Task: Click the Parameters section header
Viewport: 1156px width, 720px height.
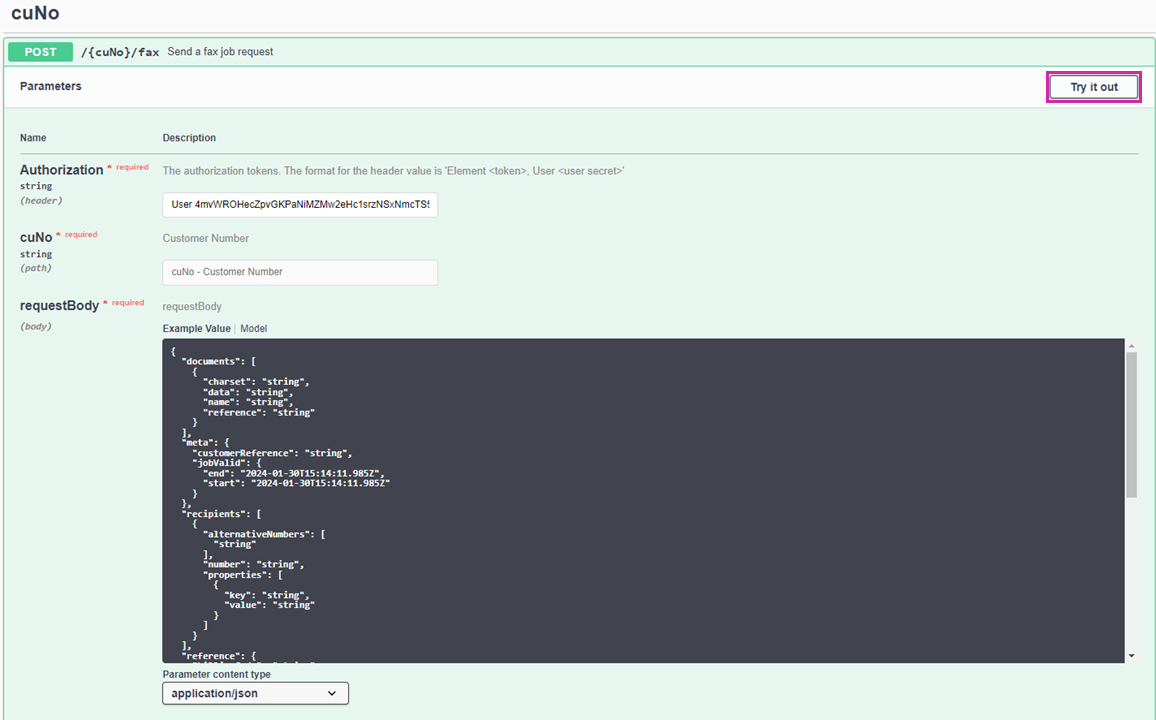Action: 51,87
